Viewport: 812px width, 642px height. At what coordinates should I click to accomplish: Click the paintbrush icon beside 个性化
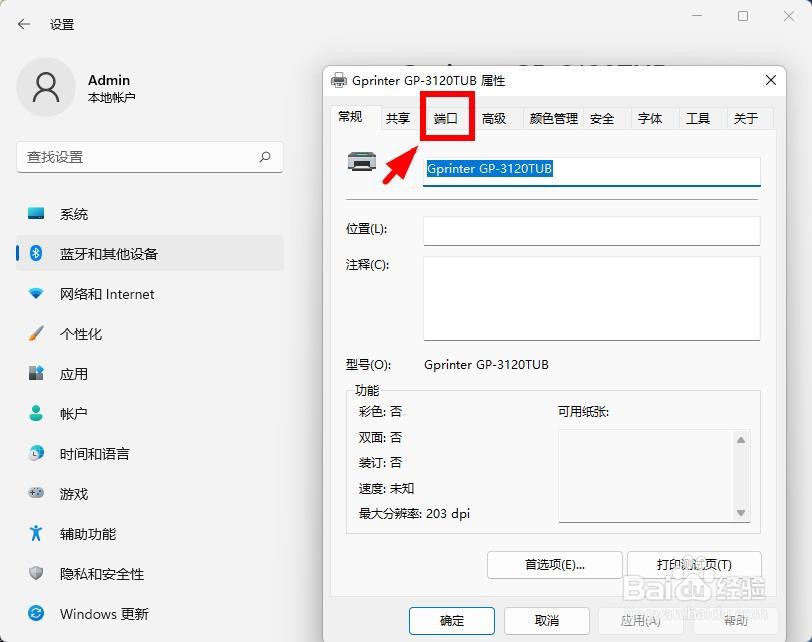tap(36, 333)
